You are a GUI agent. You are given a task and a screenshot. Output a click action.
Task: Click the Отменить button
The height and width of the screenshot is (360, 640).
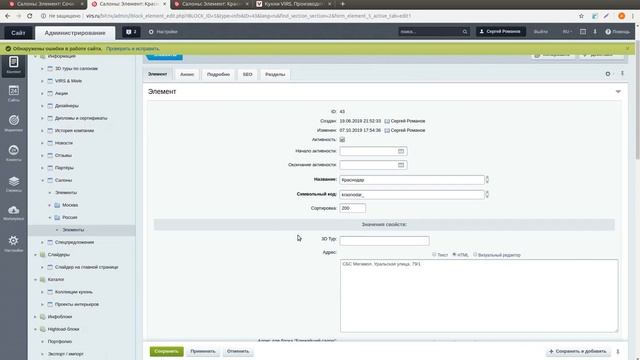(x=238, y=351)
